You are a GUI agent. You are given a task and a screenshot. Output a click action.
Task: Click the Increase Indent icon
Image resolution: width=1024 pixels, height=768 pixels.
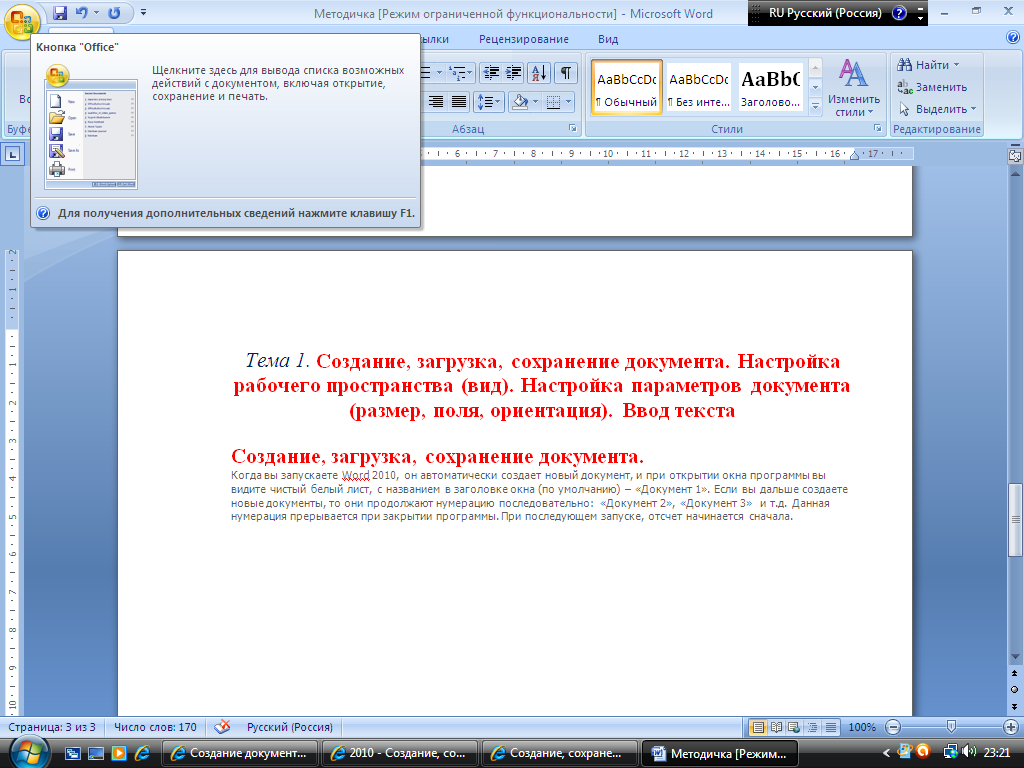514,72
